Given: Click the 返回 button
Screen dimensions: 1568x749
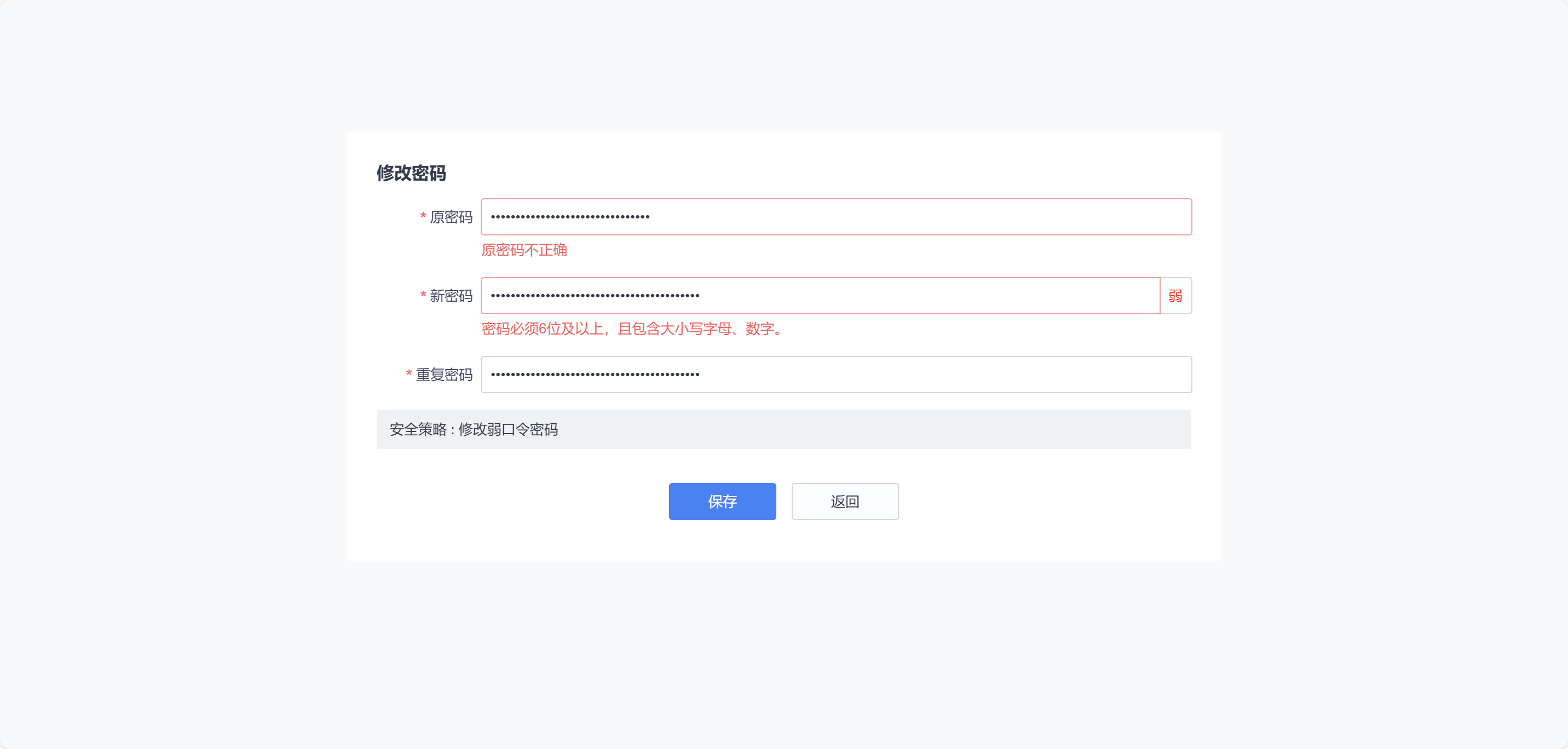Looking at the screenshot, I should point(844,501).
